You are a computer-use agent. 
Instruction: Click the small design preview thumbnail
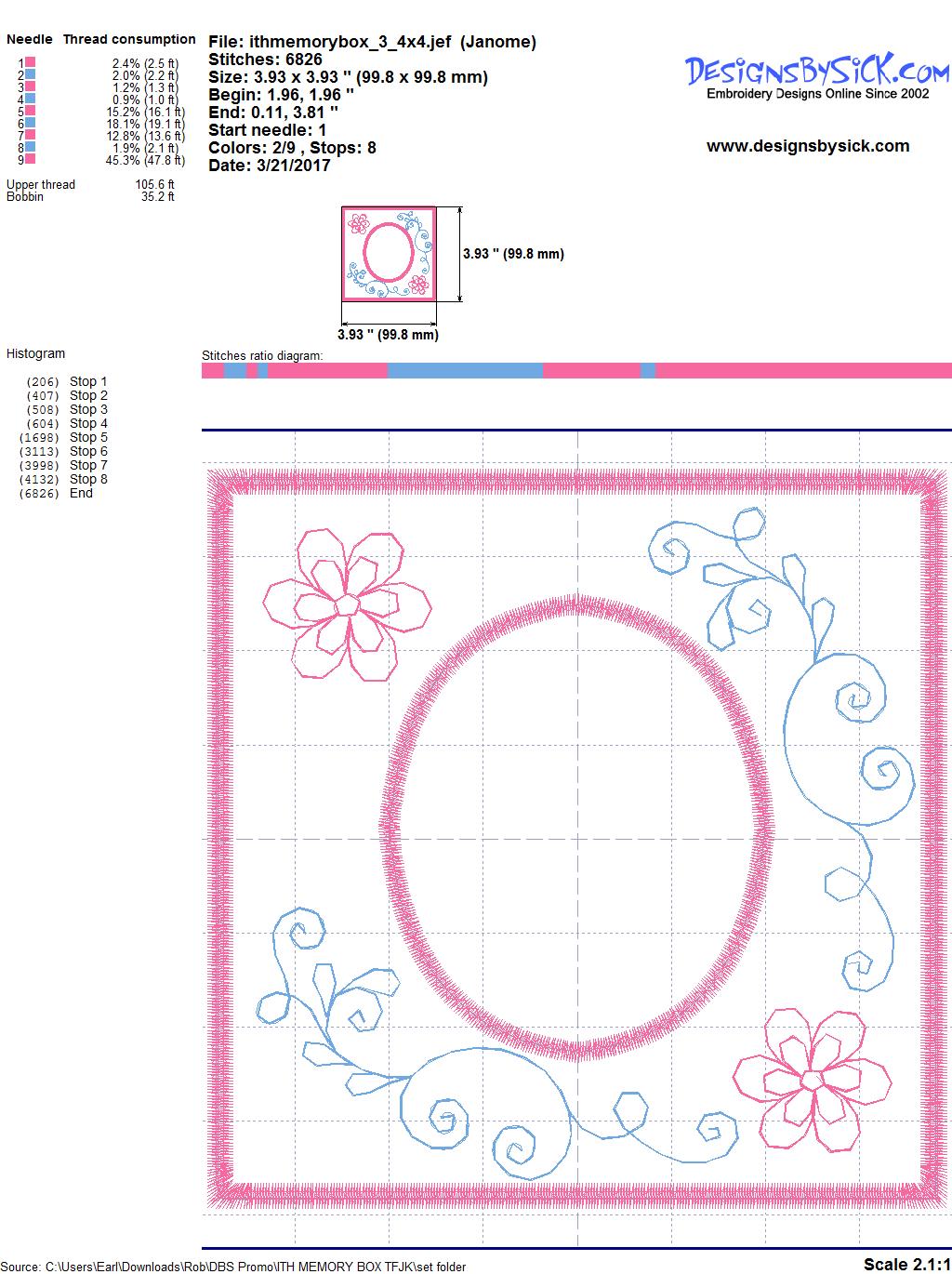(x=388, y=254)
